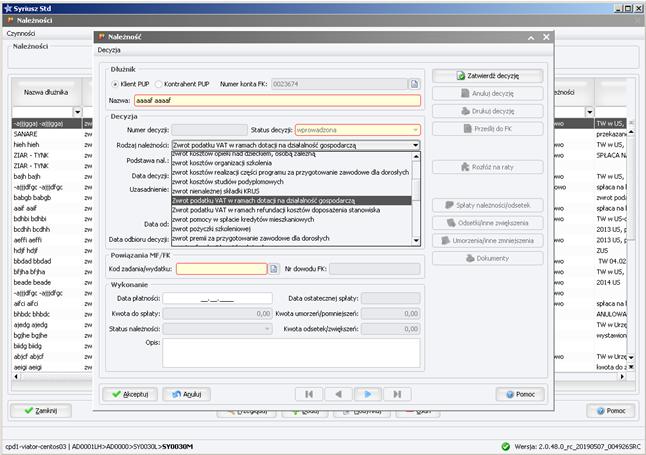Click into the Kod zadania/wydatku field
This screenshot has width=646, height=455.
click(x=221, y=269)
